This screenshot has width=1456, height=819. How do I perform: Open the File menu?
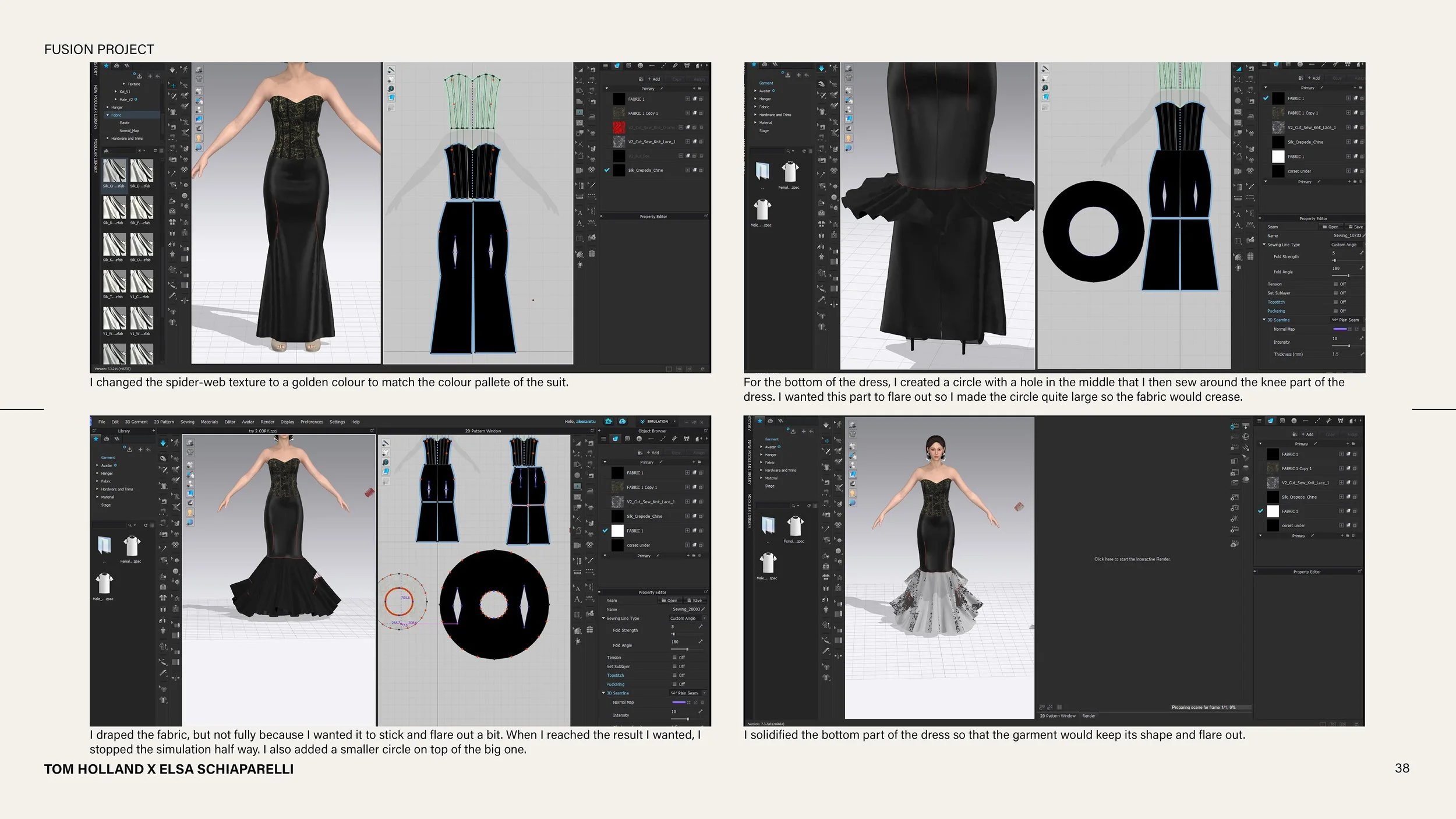point(101,422)
